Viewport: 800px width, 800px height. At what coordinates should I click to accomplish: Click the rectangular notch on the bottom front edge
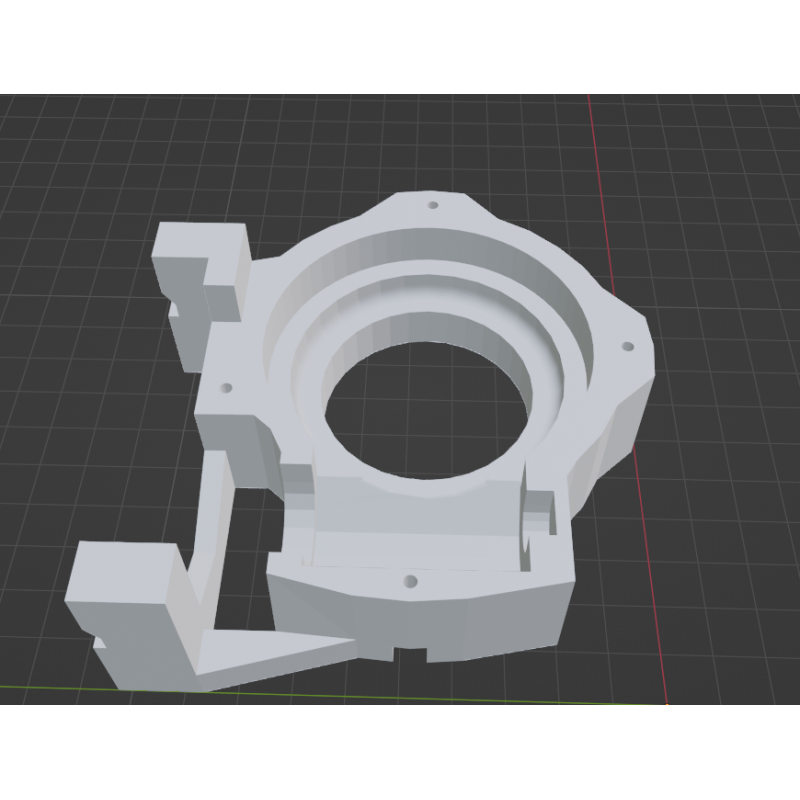click(x=410, y=652)
